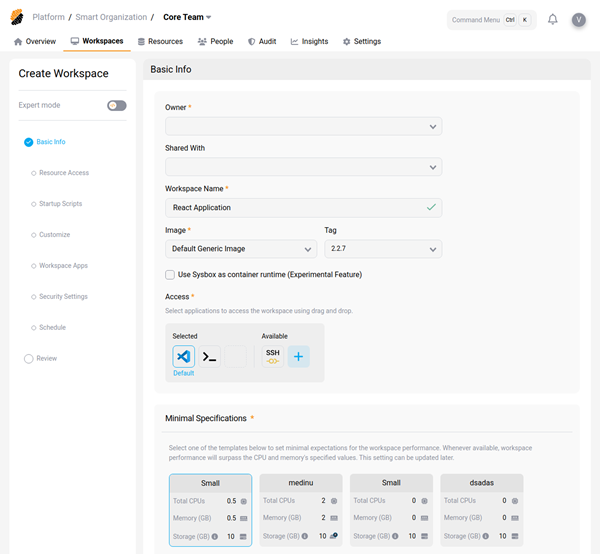The width and height of the screenshot is (600, 554).
Task: Click the VS Code access app icon
Action: pyautogui.click(x=183, y=356)
